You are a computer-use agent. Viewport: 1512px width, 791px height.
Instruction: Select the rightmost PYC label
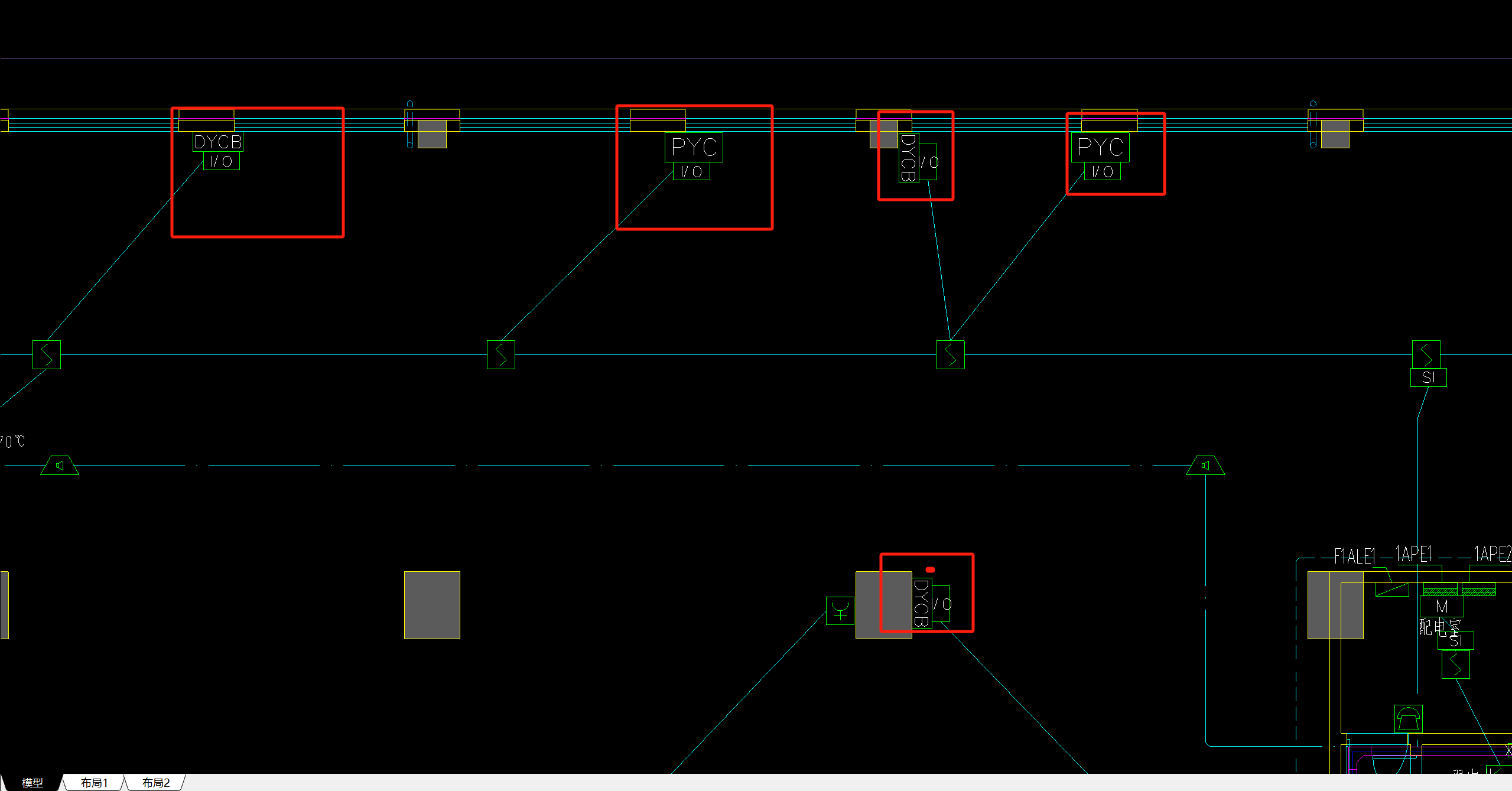pos(1100,147)
